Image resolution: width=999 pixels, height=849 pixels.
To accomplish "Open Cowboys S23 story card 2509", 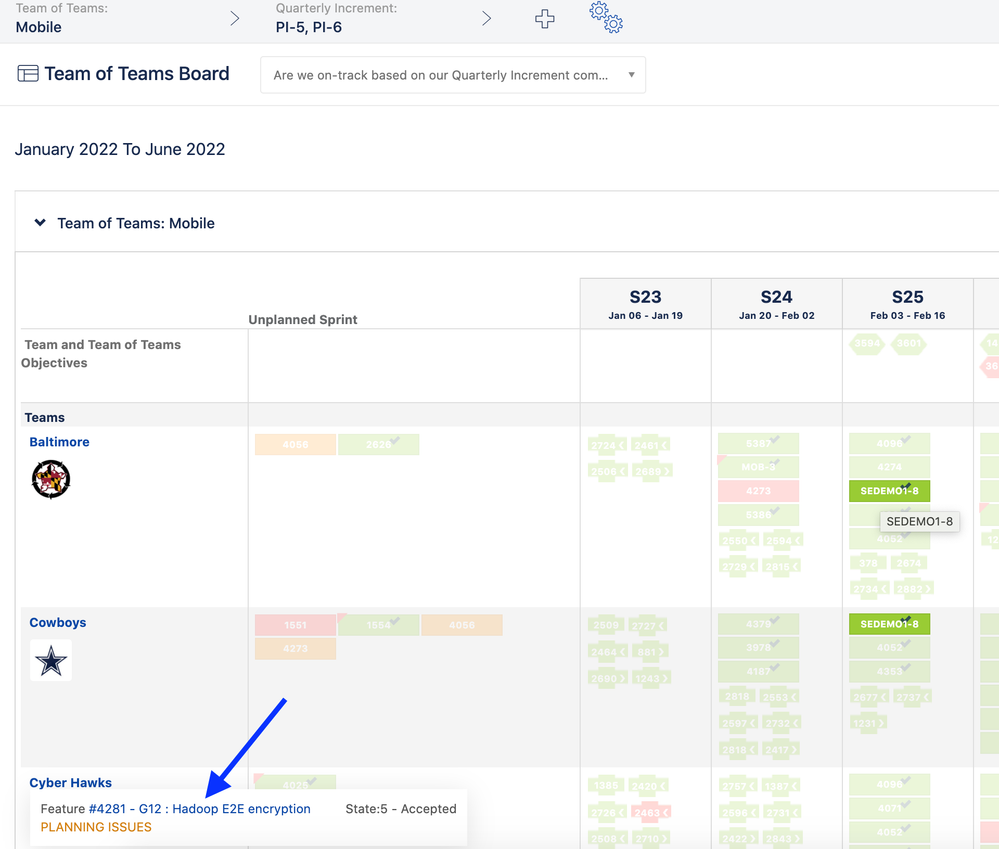I will 606,626.
